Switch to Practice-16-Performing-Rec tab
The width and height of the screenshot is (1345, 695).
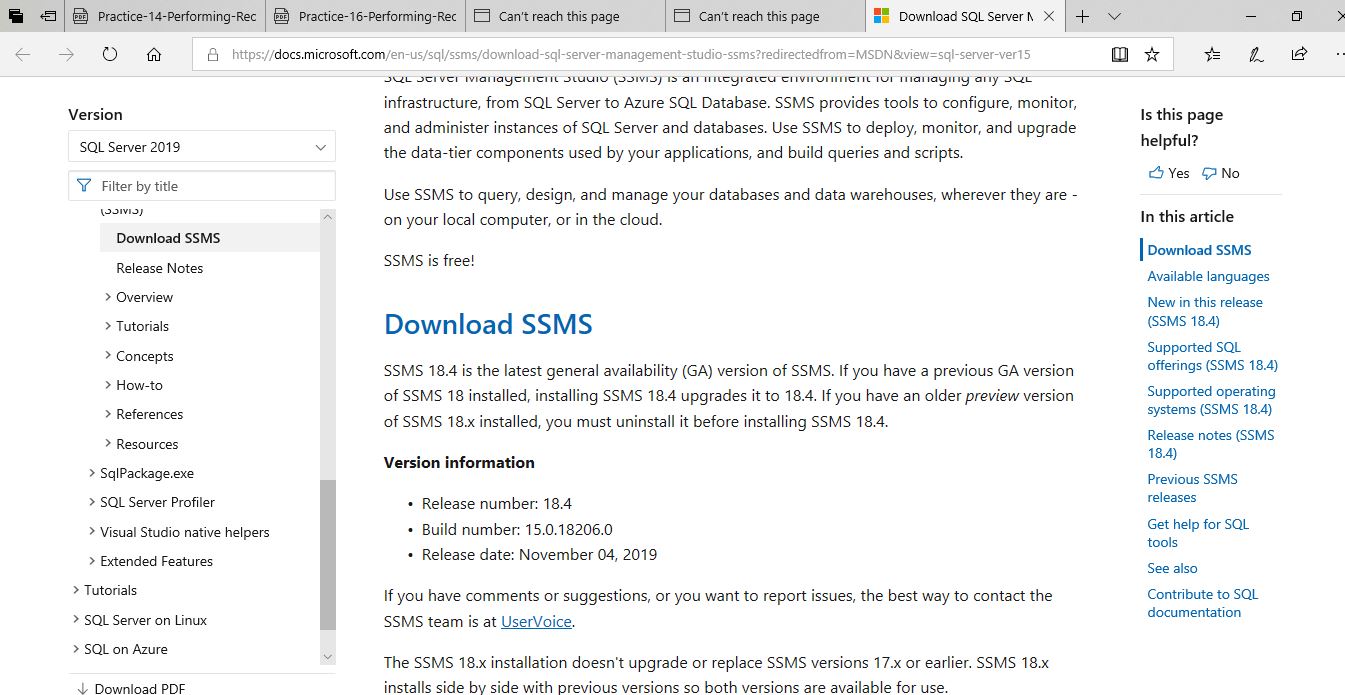[x=365, y=16]
